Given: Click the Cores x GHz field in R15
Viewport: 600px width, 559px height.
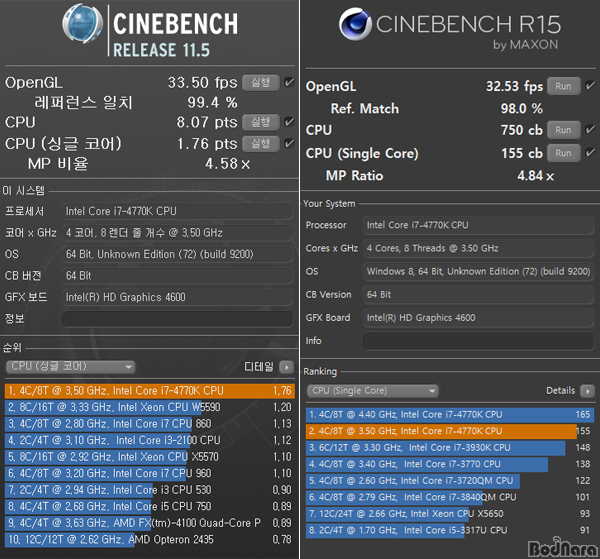Looking at the screenshot, I should (478, 248).
